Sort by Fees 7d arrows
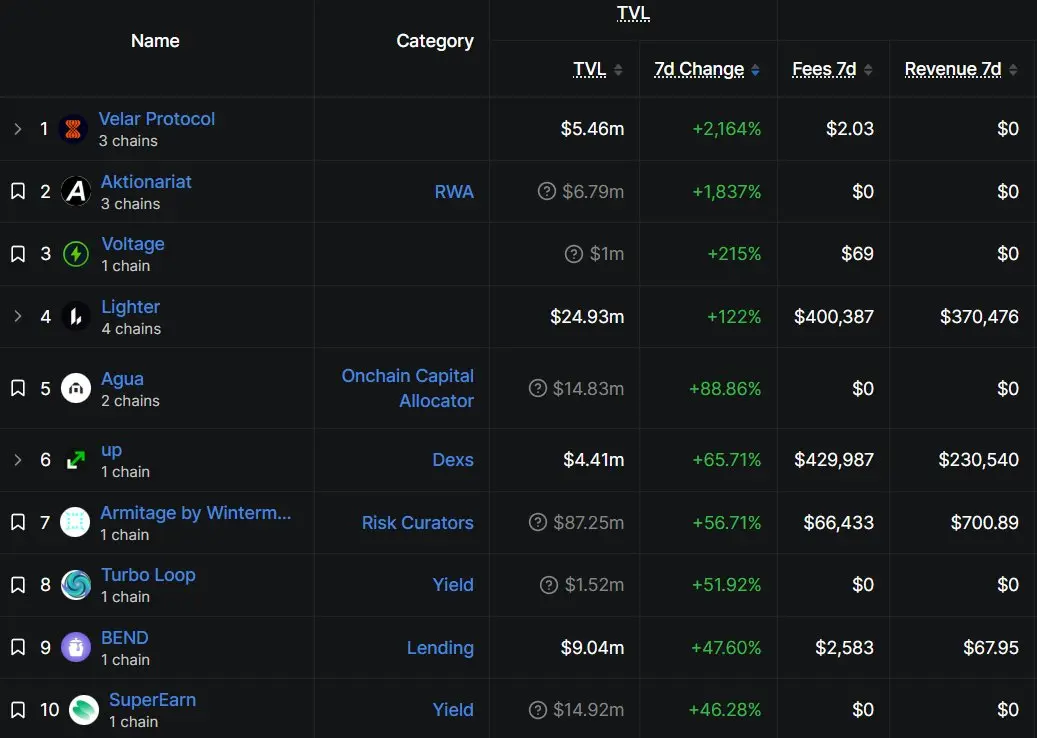Image resolution: width=1037 pixels, height=738 pixels. pyautogui.click(x=868, y=69)
